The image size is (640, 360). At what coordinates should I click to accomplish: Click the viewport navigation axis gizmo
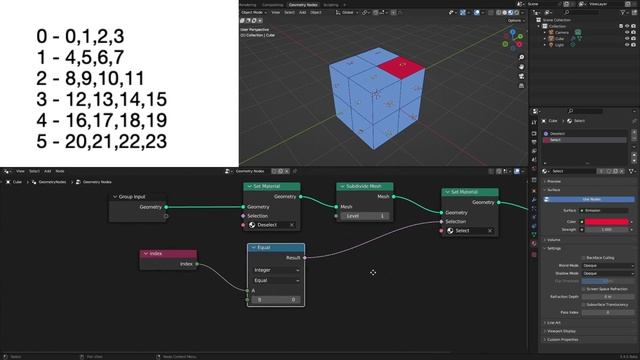513,39
